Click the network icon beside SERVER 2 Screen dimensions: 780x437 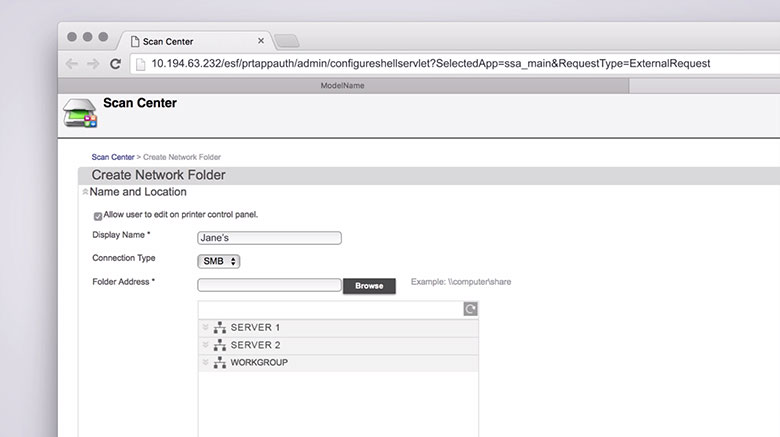coord(220,345)
